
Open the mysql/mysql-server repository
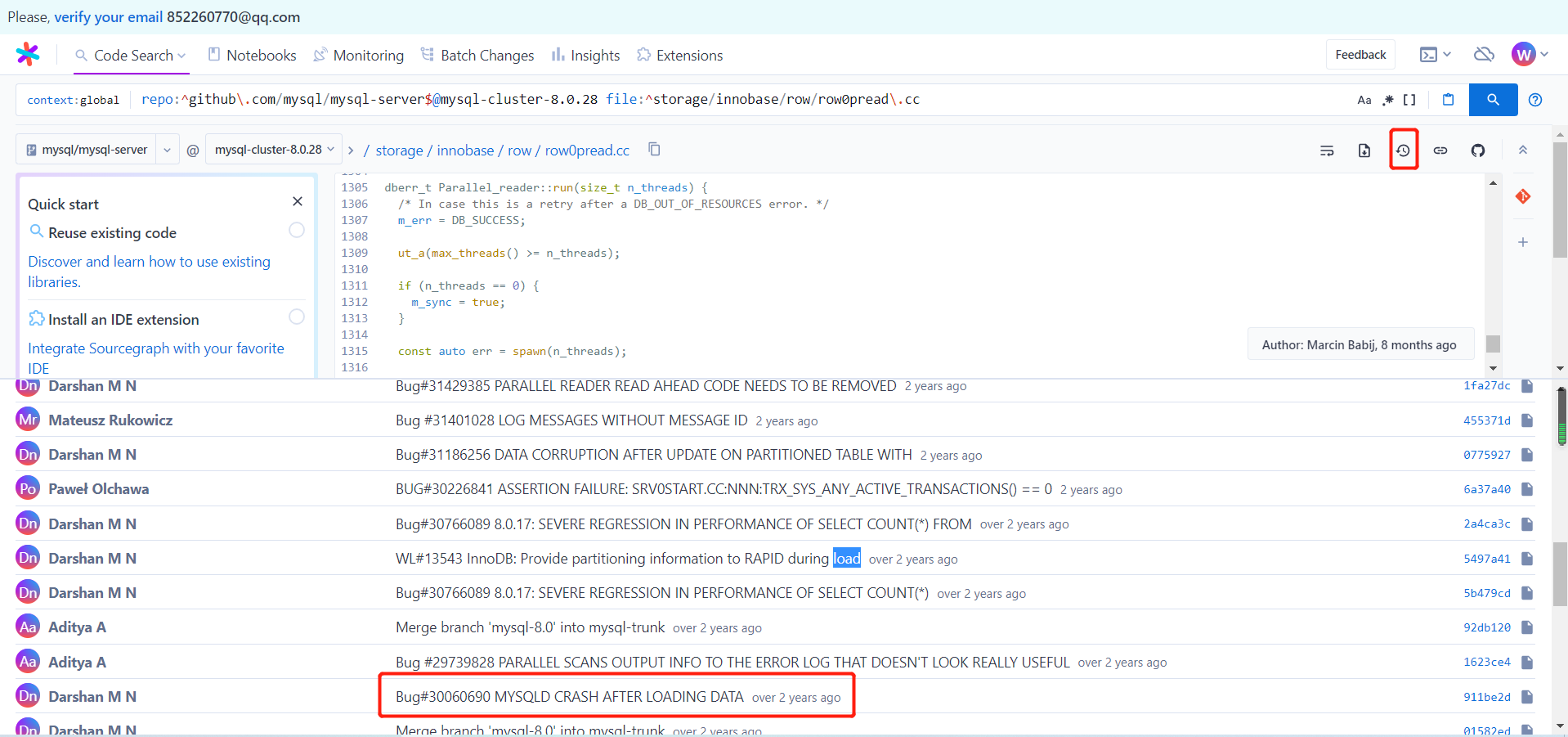[86, 150]
